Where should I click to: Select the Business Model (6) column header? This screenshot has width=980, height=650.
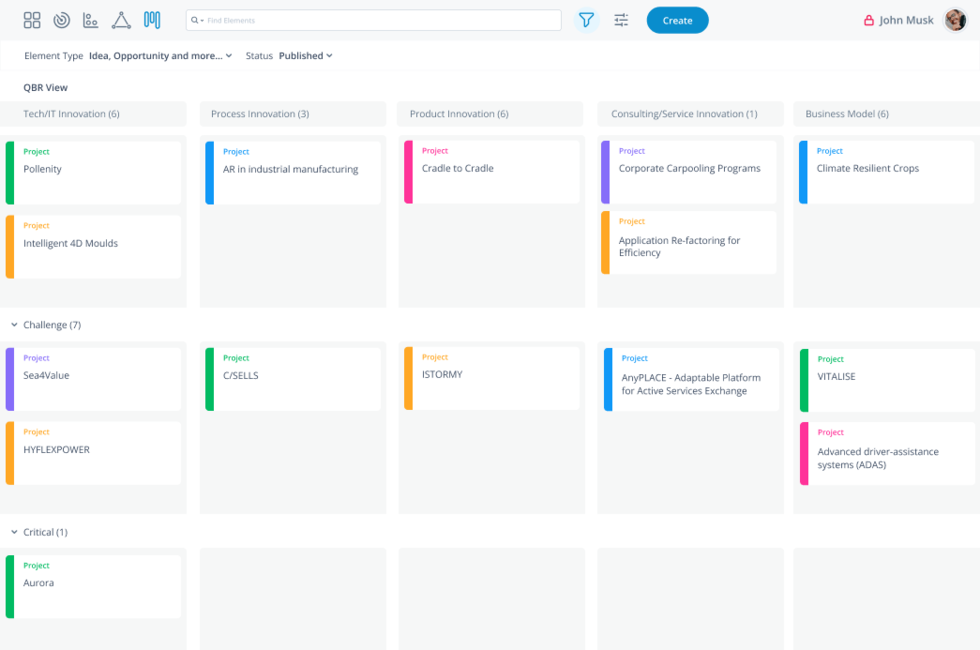(886, 114)
